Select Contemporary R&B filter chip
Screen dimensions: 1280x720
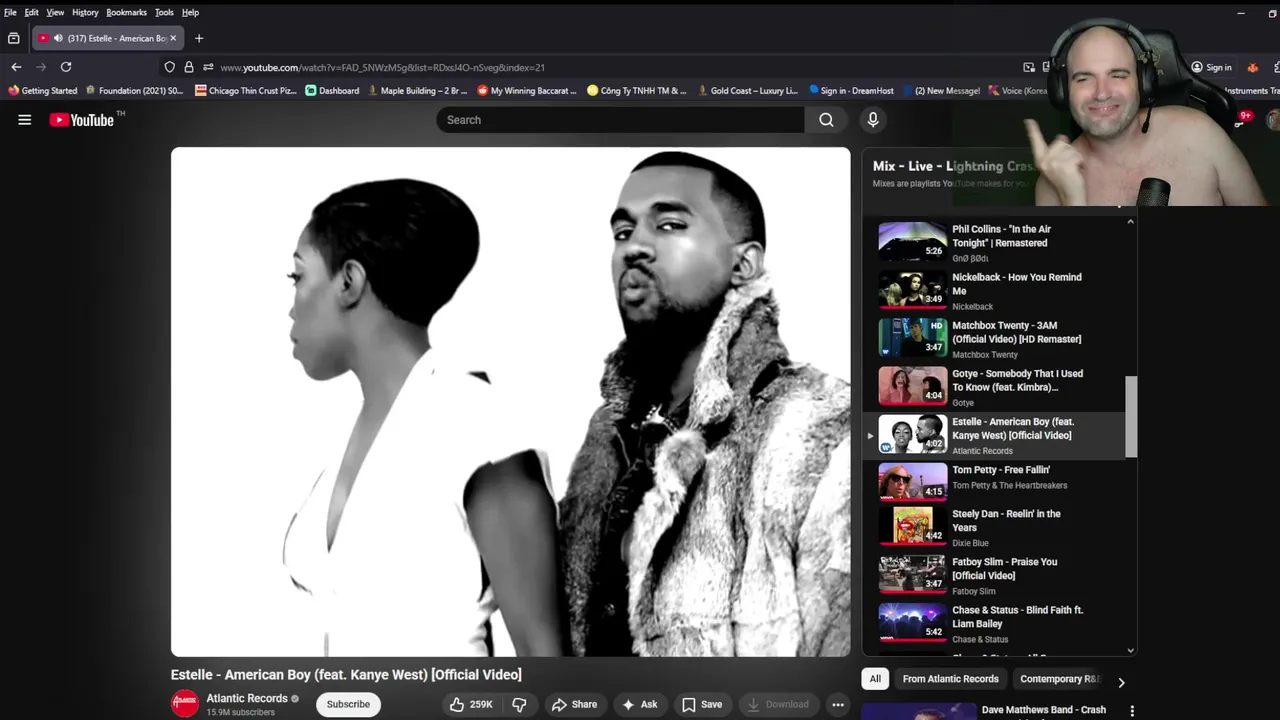click(x=1059, y=679)
